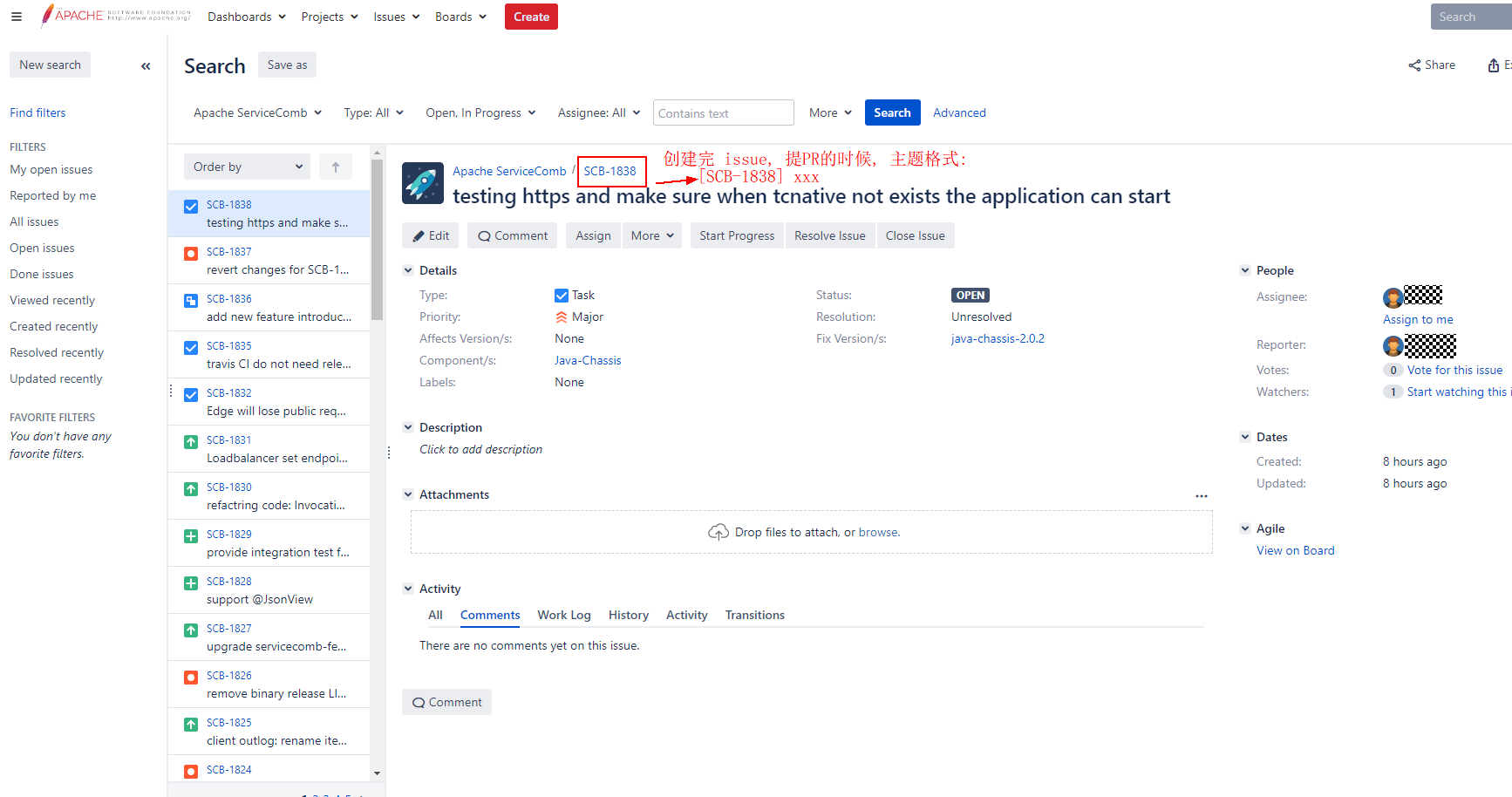
Task: Click the blue Search button
Action: point(892,112)
